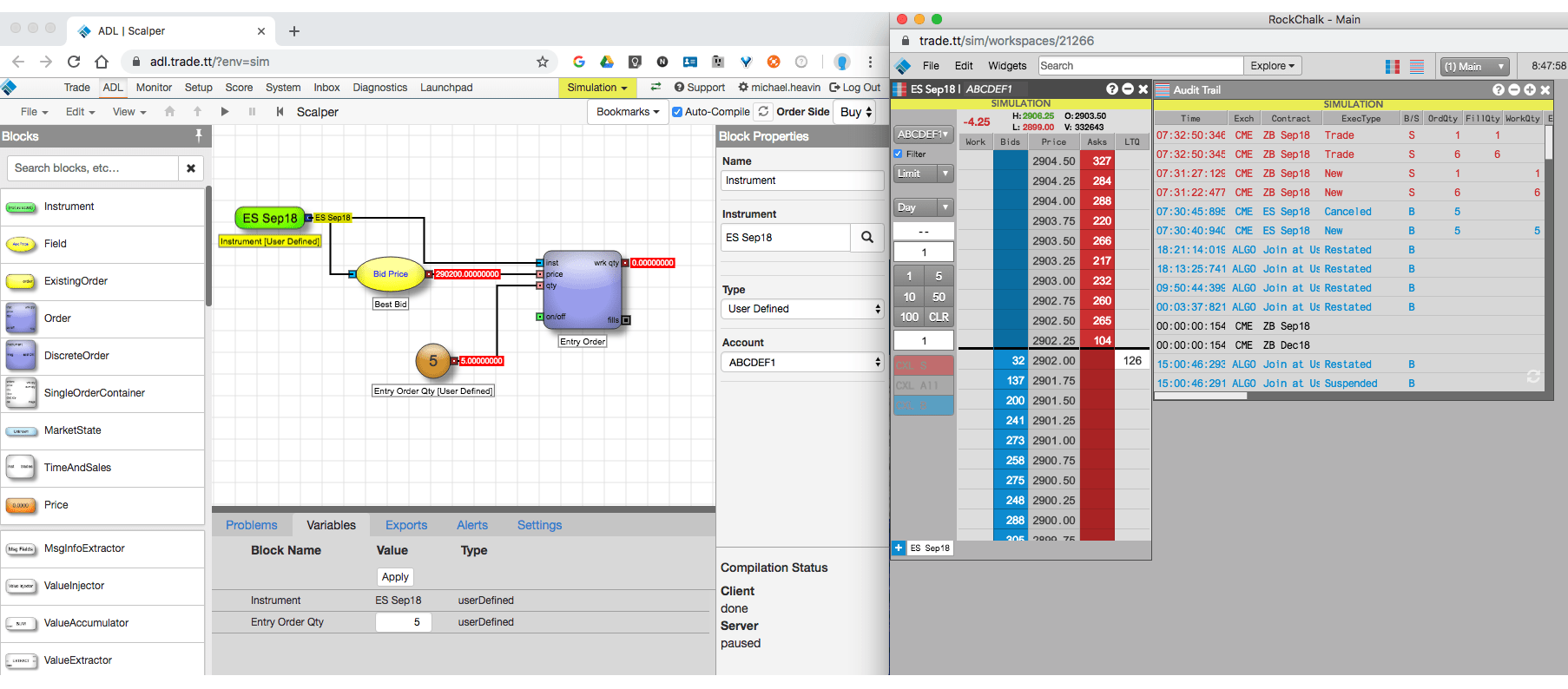
Task: Go to home level with house icon
Action: tap(169, 112)
